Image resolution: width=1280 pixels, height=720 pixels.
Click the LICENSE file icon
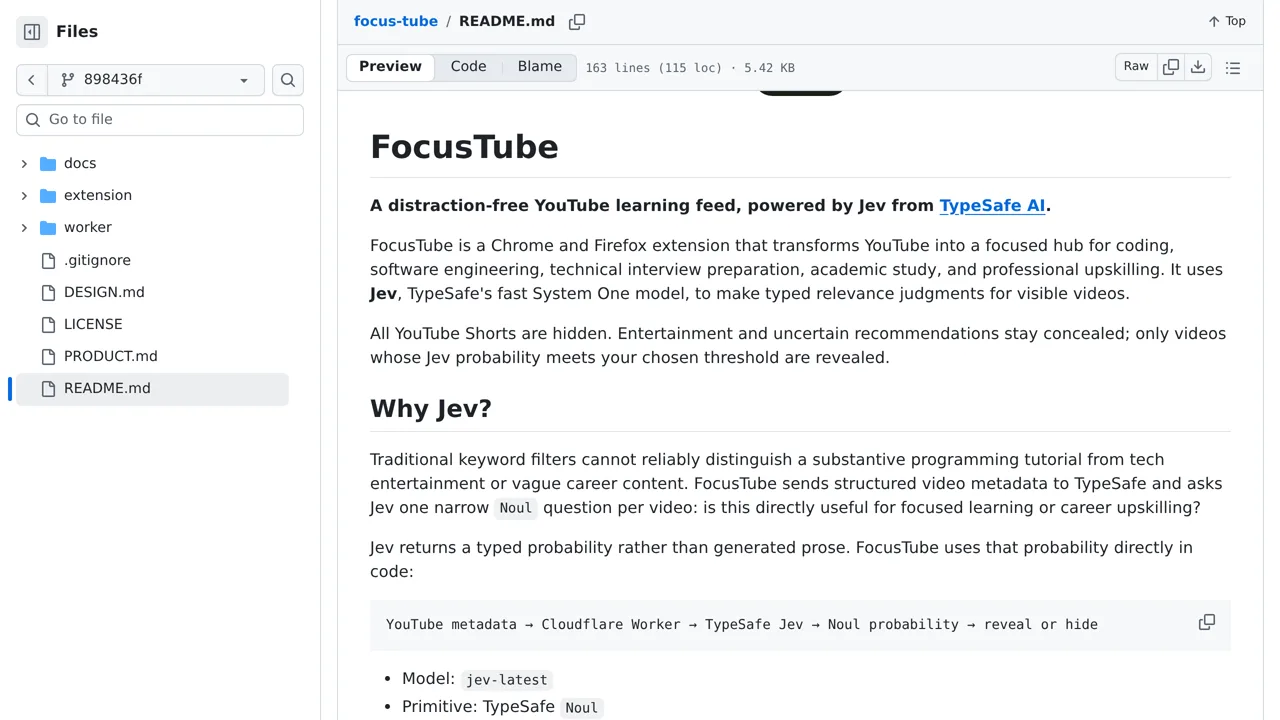click(48, 324)
